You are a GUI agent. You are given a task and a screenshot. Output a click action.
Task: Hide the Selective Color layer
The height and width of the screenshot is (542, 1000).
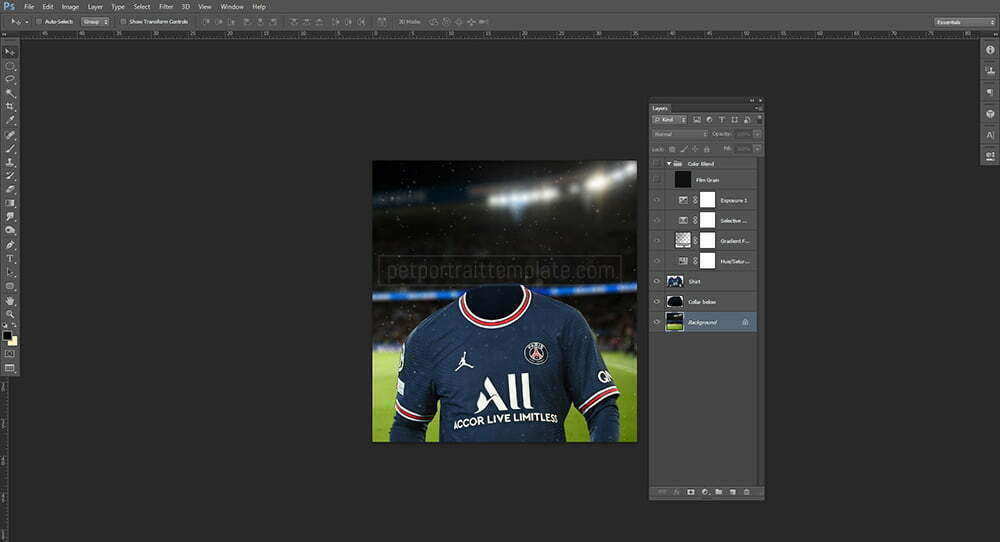pyautogui.click(x=657, y=221)
